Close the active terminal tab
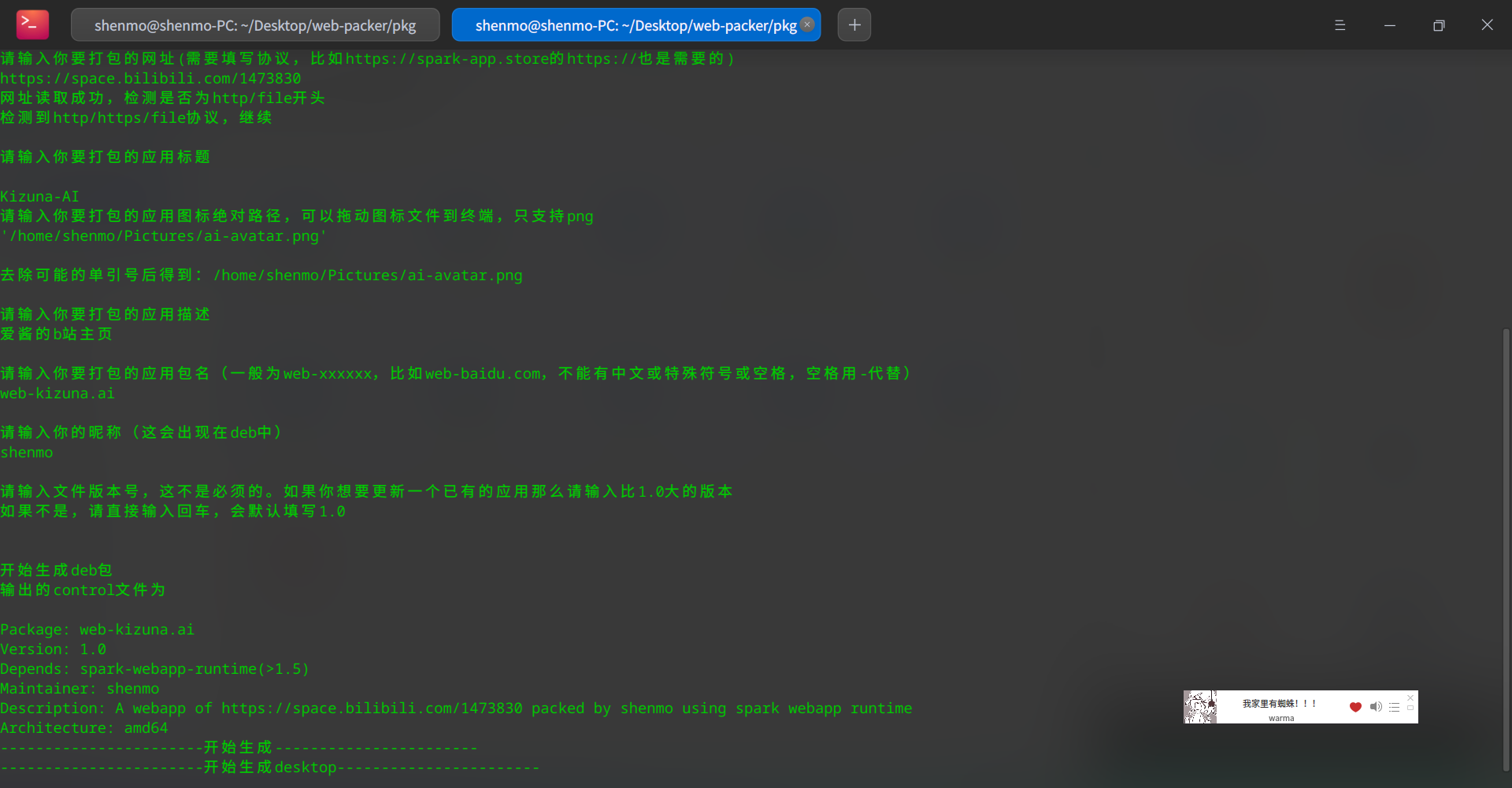Screen dimensions: 1512x788 click(807, 24)
